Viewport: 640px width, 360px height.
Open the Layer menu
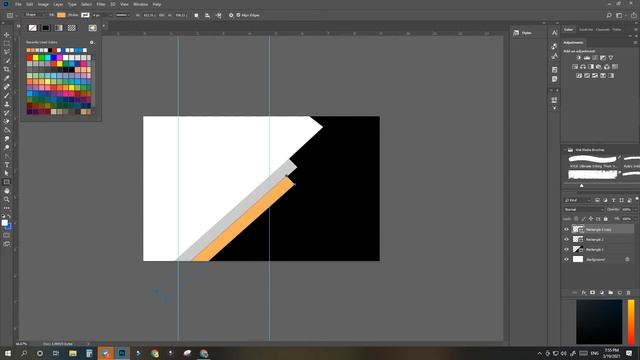pos(58,4)
